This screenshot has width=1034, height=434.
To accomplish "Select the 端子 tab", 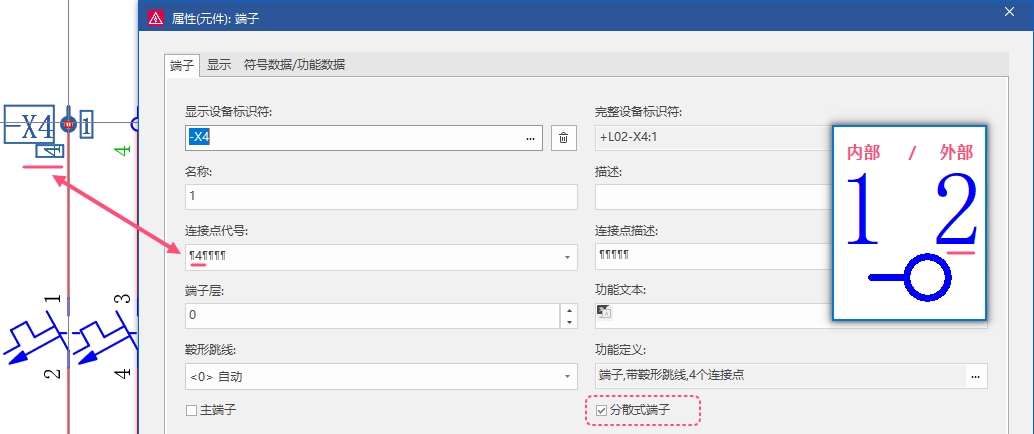I will click(x=182, y=65).
